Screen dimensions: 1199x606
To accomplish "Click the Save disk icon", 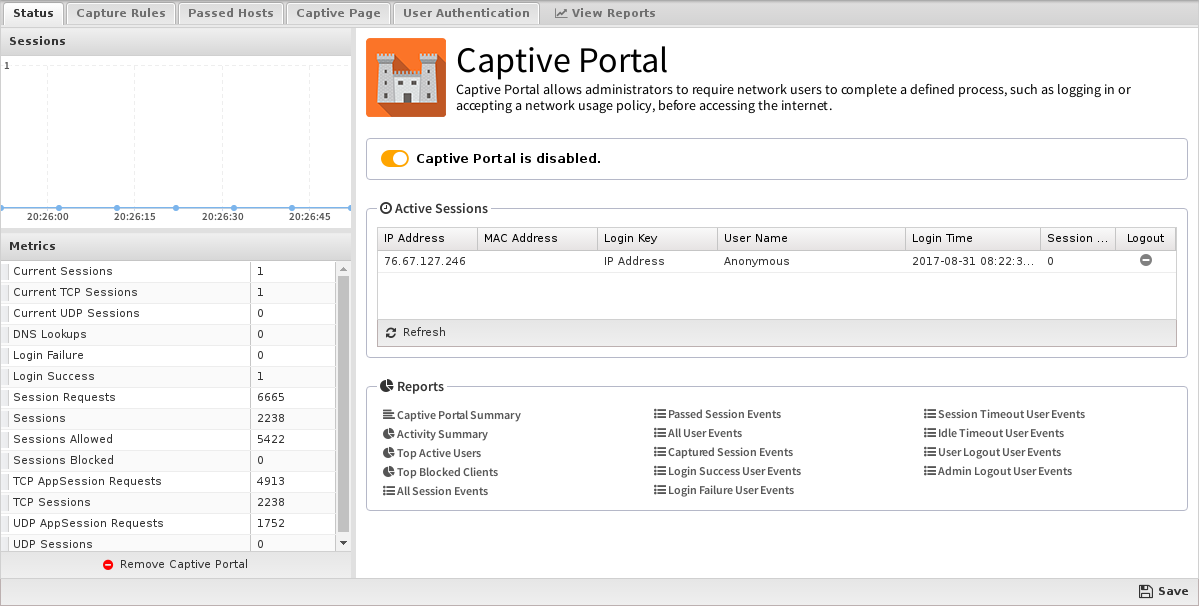I will (1146, 592).
